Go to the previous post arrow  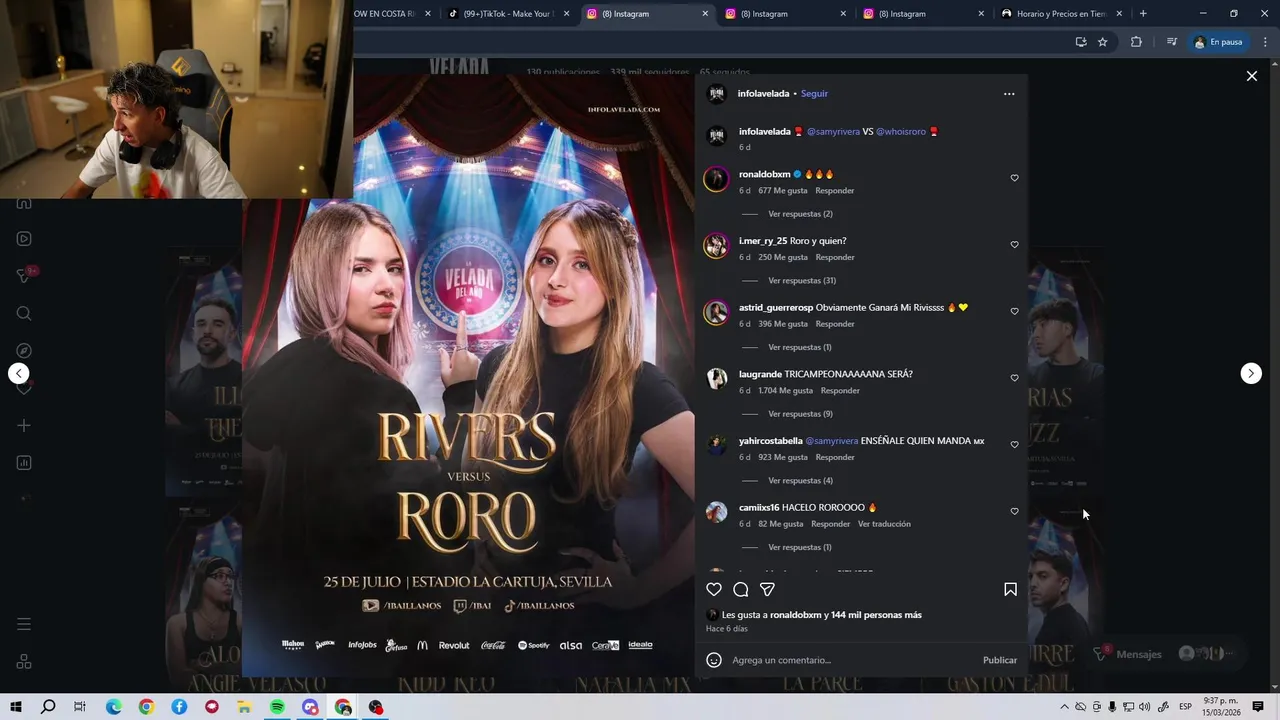pos(18,373)
